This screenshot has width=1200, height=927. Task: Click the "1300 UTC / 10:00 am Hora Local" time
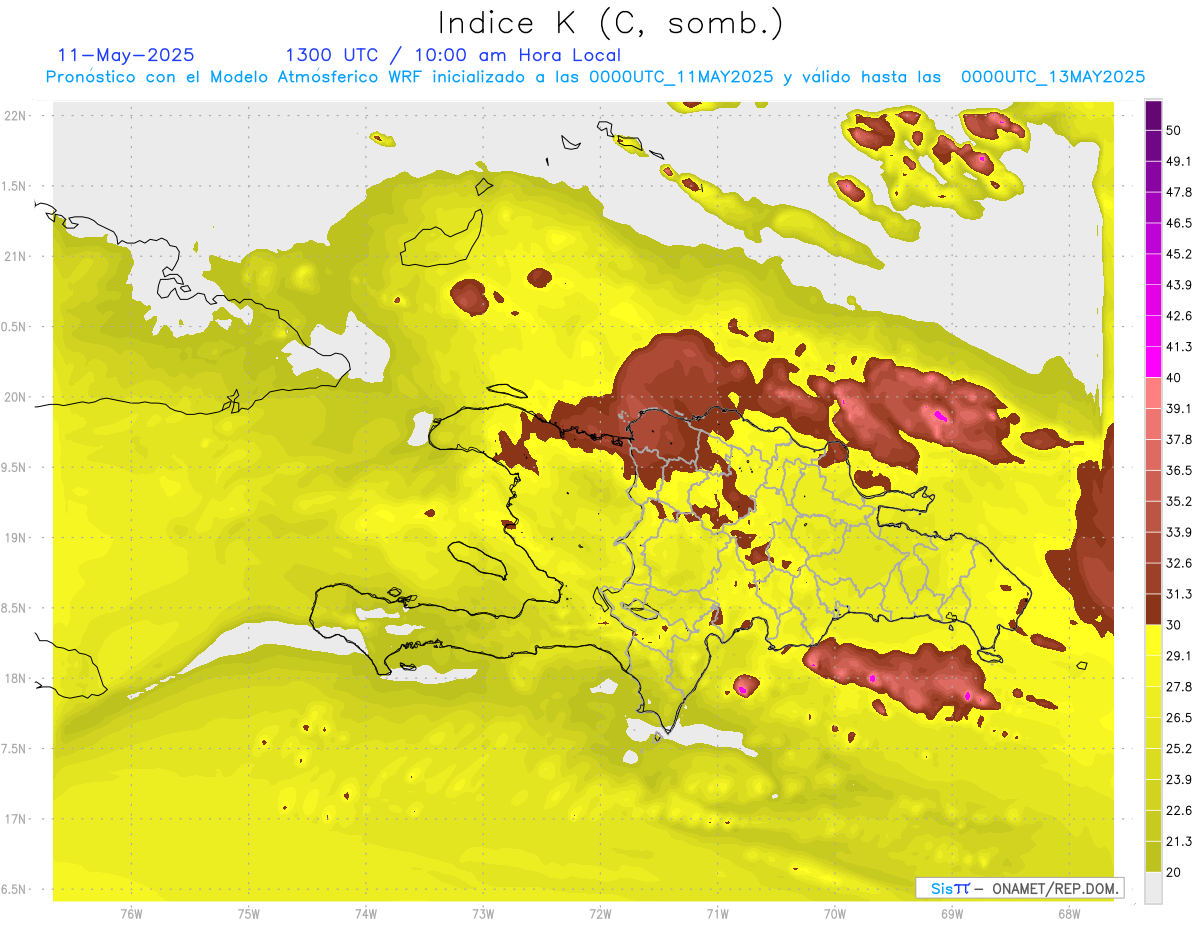coord(453,55)
